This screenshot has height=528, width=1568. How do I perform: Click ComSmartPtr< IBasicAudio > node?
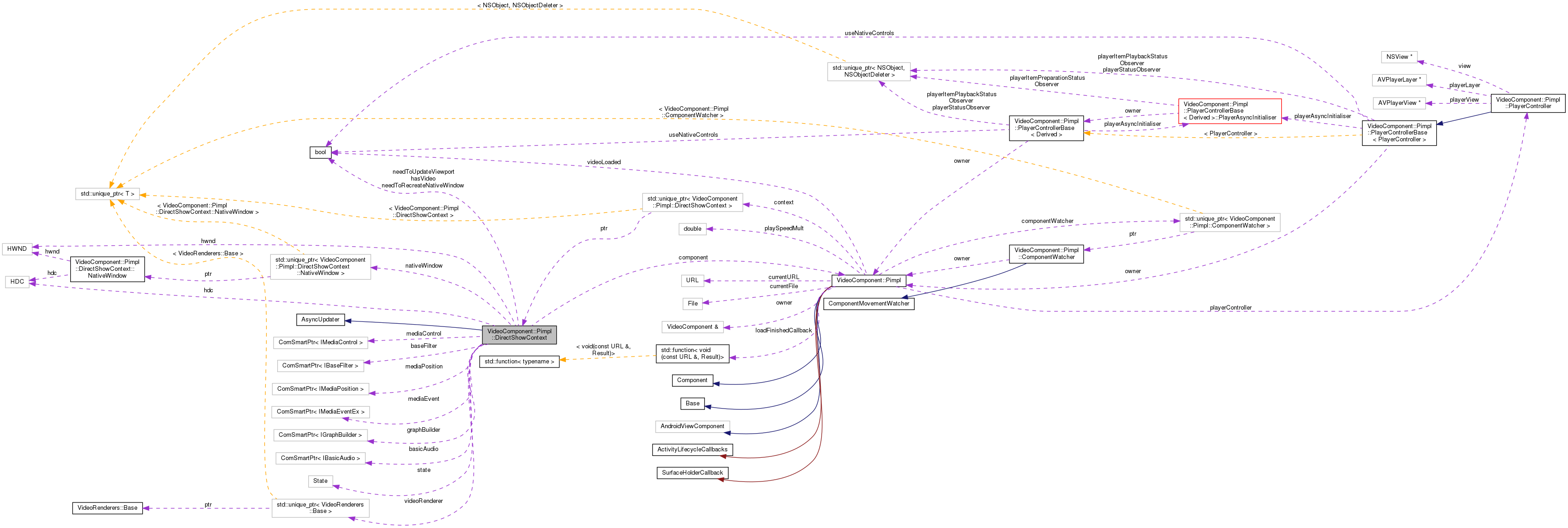[320, 458]
